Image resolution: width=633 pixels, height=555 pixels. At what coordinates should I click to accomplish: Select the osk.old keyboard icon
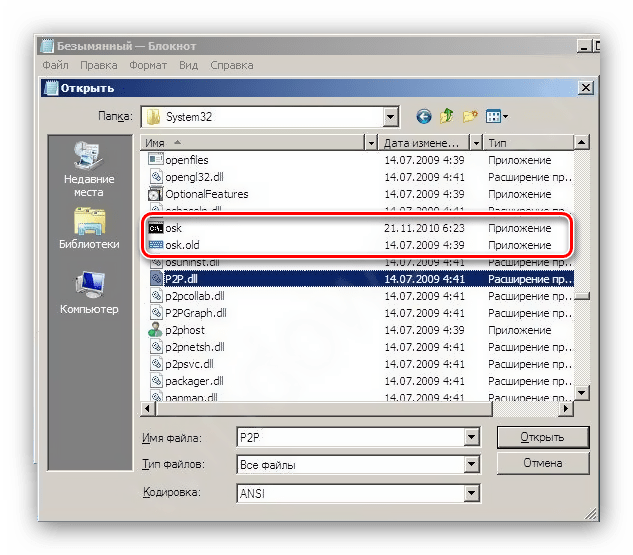(156, 245)
